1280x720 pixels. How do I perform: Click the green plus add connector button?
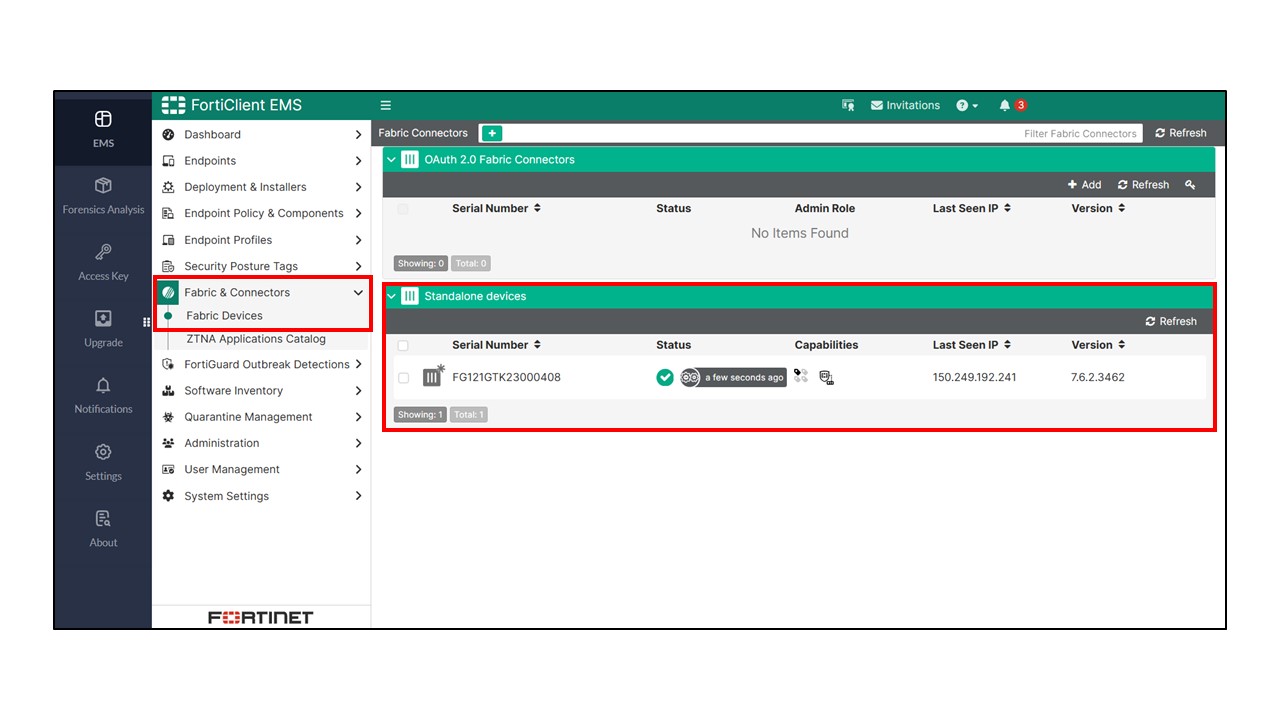491,133
